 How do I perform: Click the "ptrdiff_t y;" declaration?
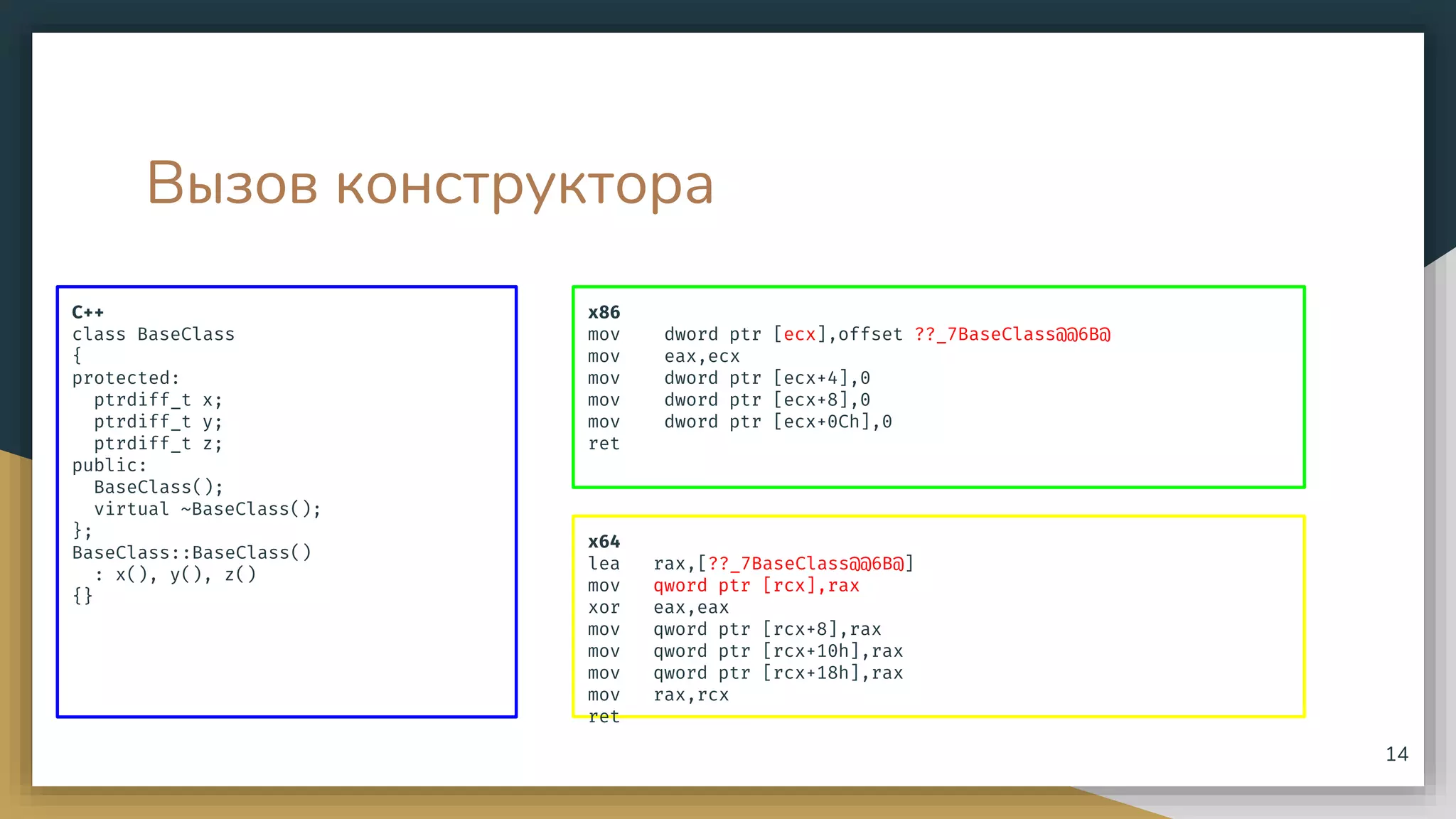coord(159,422)
